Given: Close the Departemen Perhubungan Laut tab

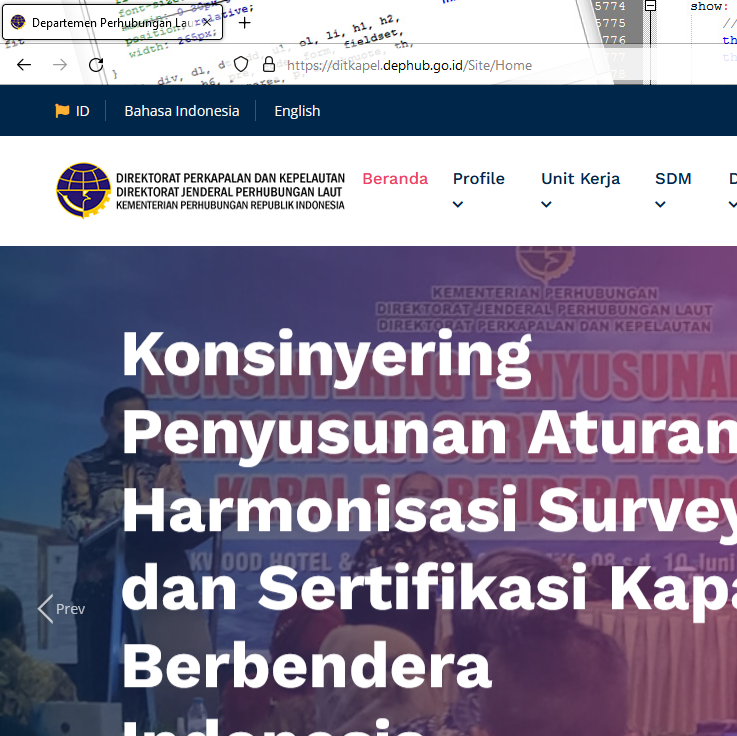Looking at the screenshot, I should (206, 23).
